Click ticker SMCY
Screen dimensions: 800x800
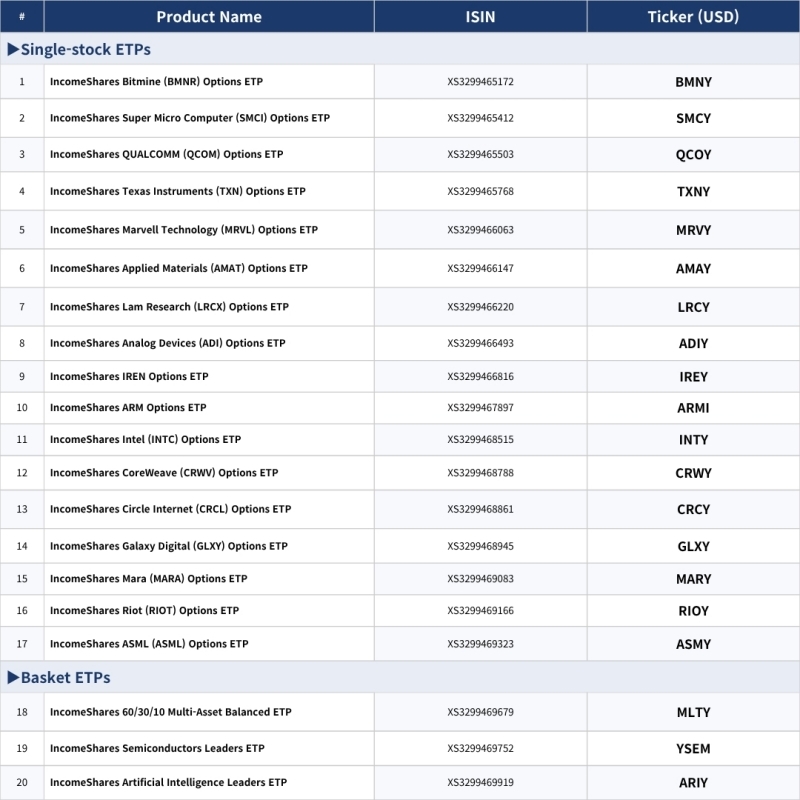tap(693, 118)
